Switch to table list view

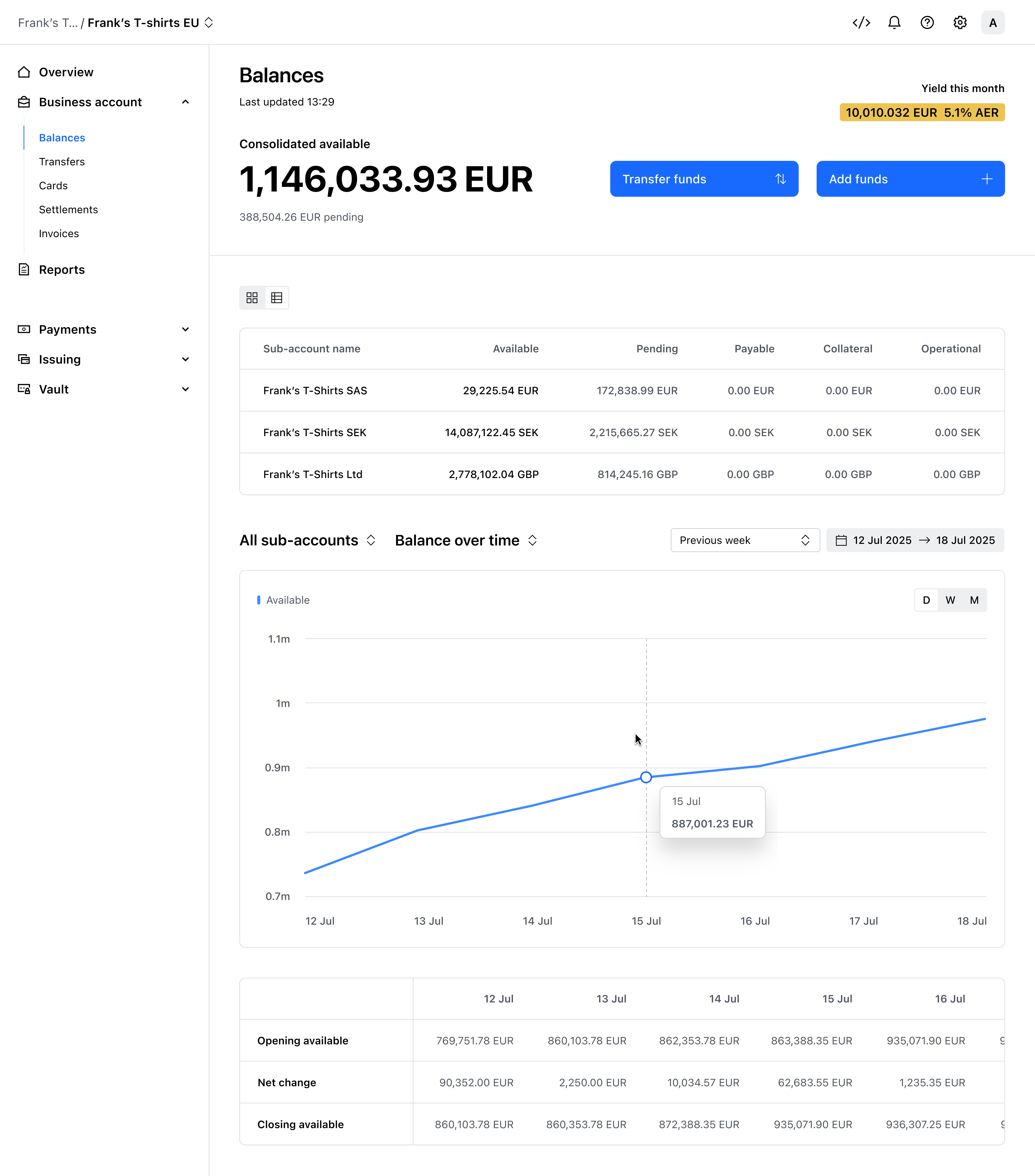pyautogui.click(x=277, y=297)
